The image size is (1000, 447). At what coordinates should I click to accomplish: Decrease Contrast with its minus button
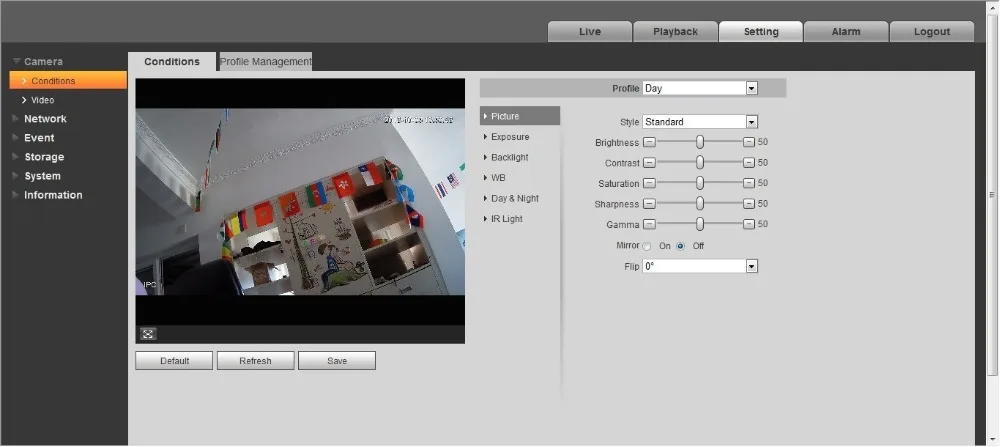click(649, 163)
